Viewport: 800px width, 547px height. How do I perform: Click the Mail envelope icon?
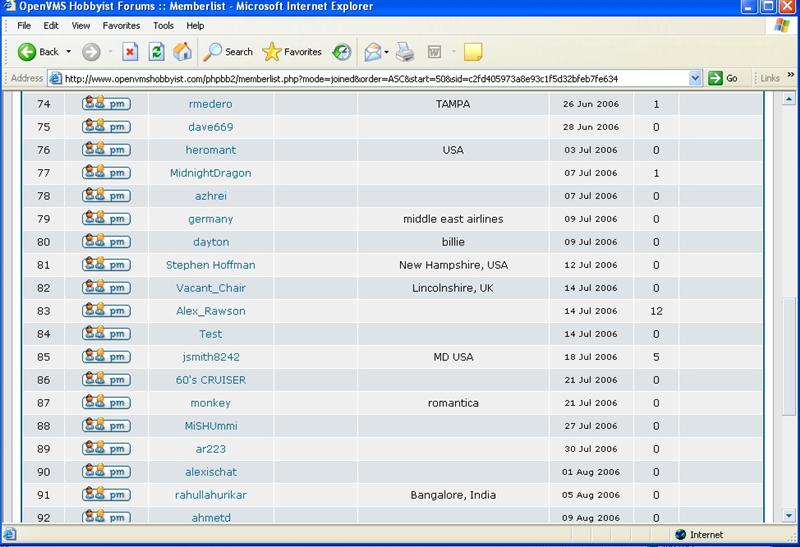[x=372, y=52]
